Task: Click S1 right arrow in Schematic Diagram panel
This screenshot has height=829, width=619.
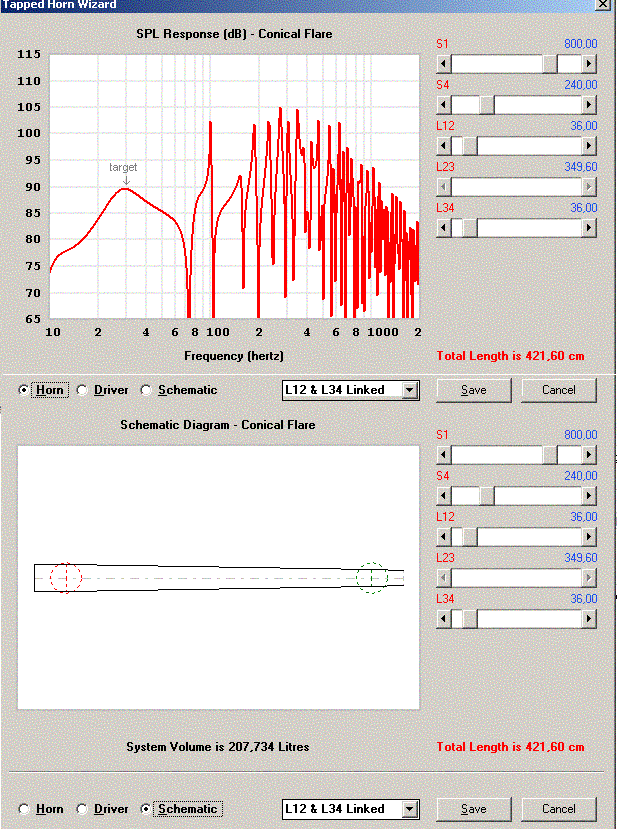Action: tap(589, 455)
